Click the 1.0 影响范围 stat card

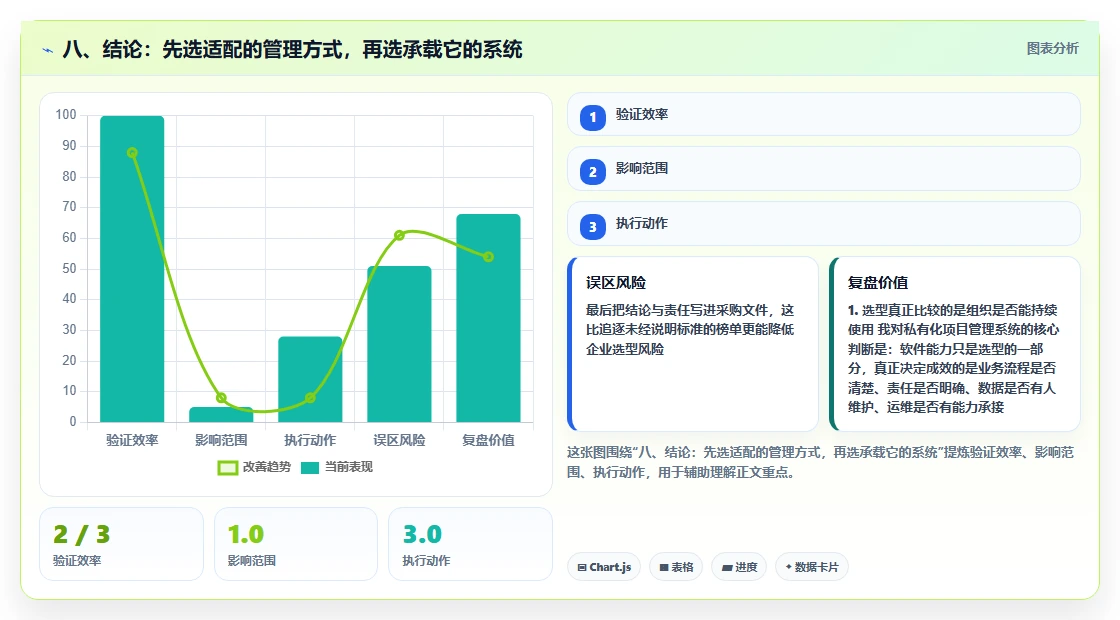click(x=296, y=544)
